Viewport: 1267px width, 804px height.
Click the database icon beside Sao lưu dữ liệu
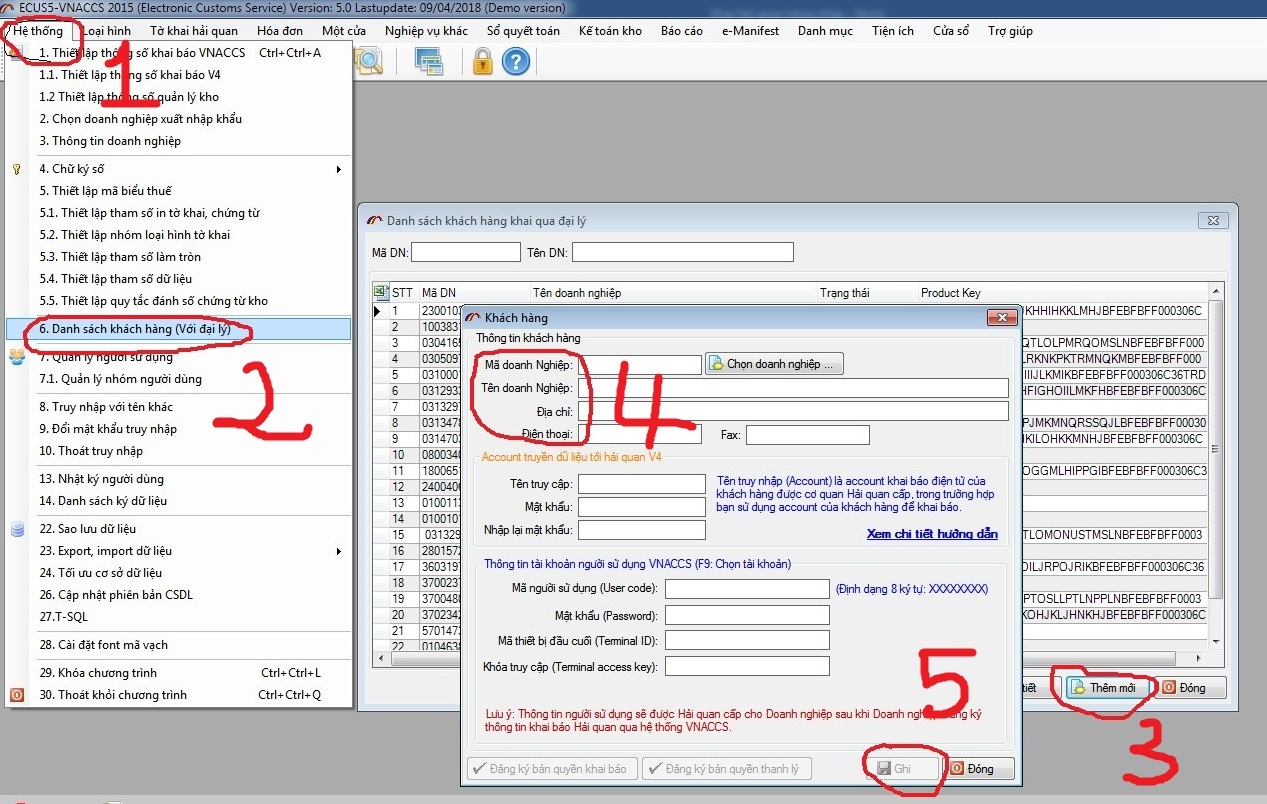[17, 529]
